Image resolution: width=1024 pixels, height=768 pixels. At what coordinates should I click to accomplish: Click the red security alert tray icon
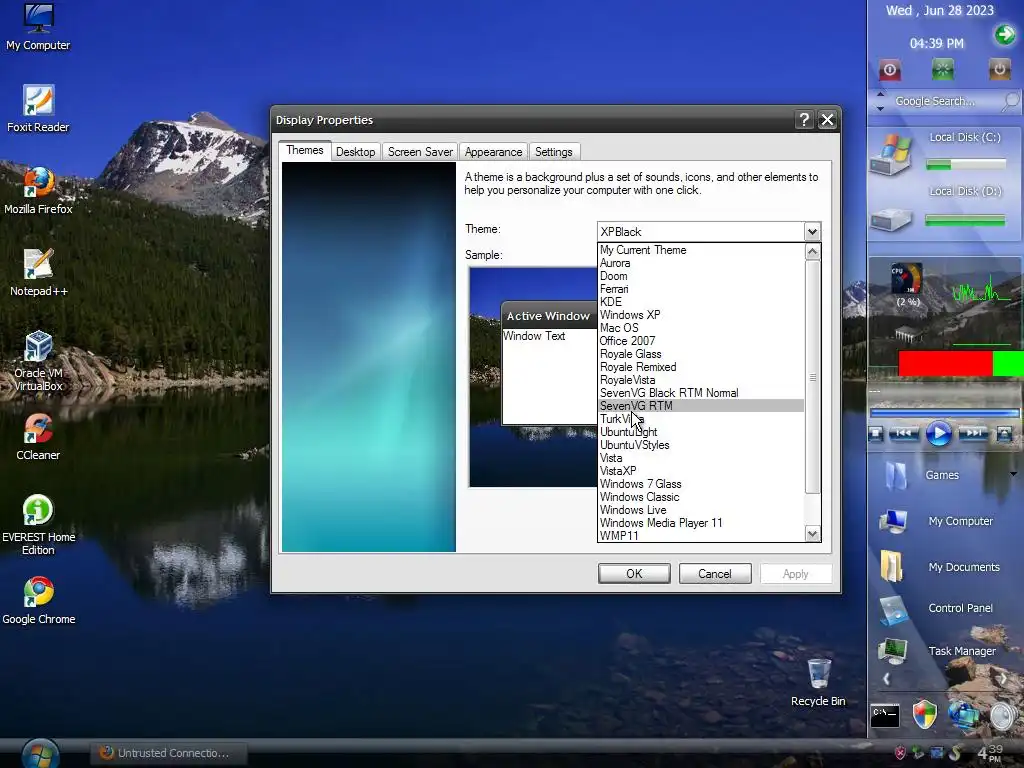tap(900, 753)
